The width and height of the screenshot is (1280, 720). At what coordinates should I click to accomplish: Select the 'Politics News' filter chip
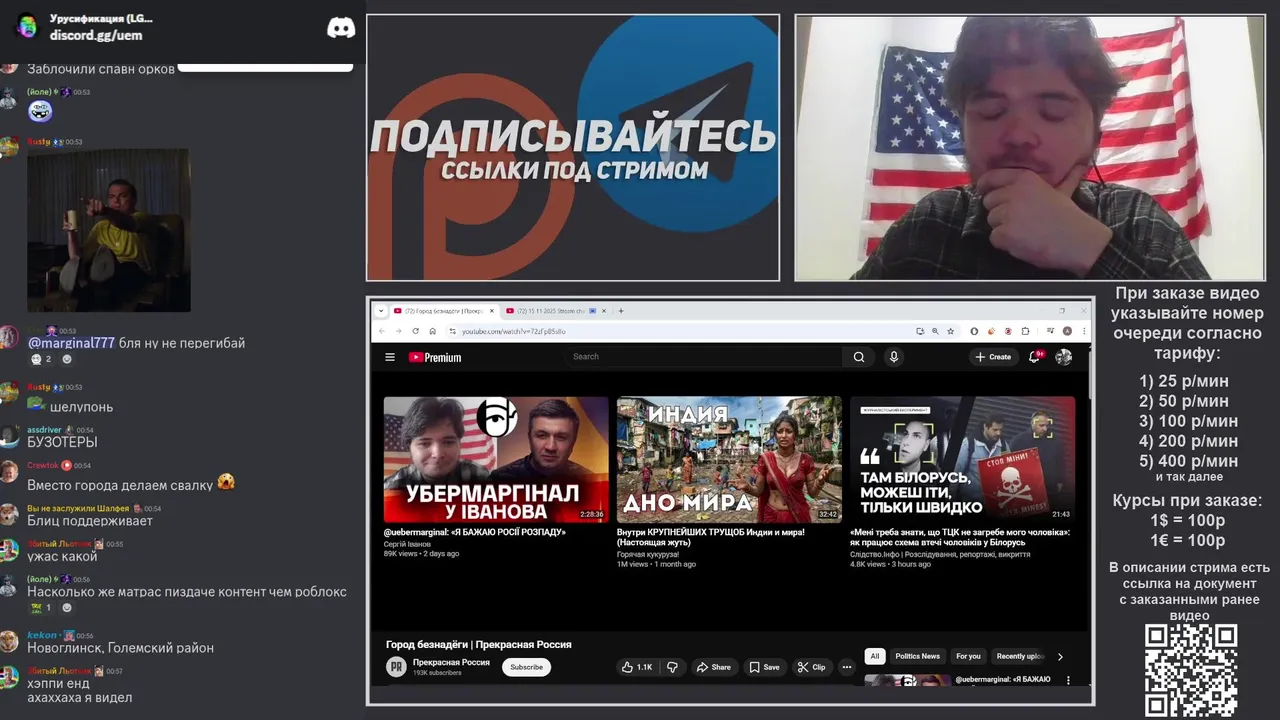coord(917,656)
